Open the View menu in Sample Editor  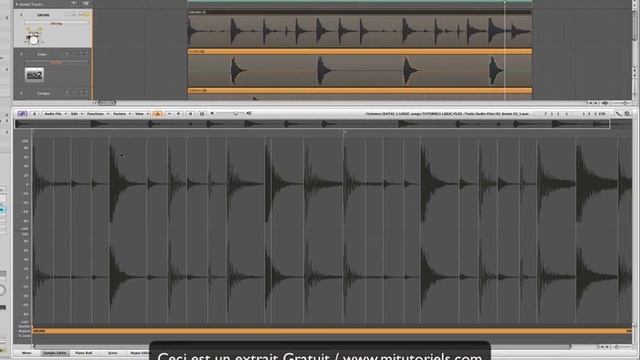pyautogui.click(x=142, y=114)
